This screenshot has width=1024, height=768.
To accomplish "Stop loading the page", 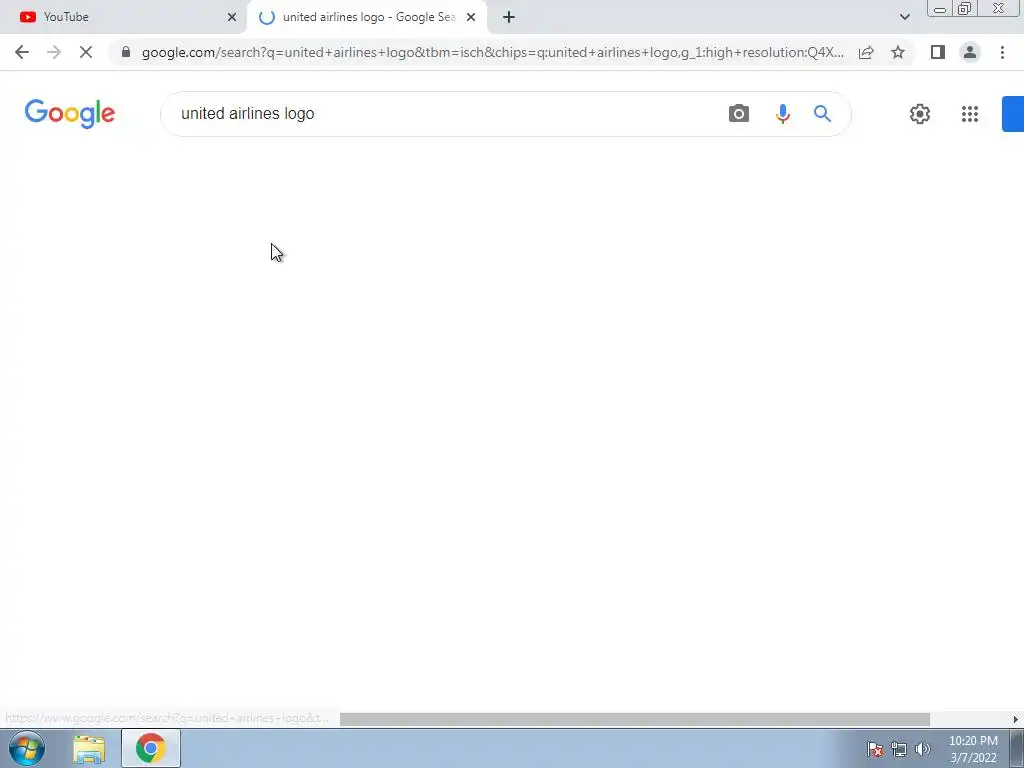I will point(86,52).
